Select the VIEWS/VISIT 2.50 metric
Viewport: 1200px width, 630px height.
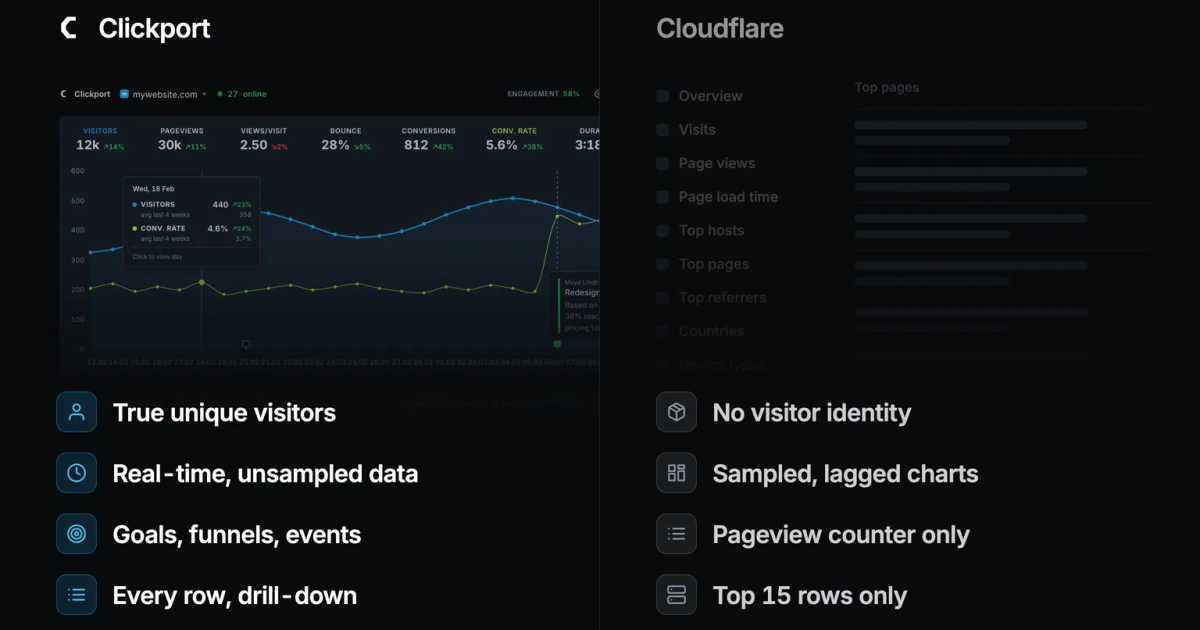click(x=264, y=139)
